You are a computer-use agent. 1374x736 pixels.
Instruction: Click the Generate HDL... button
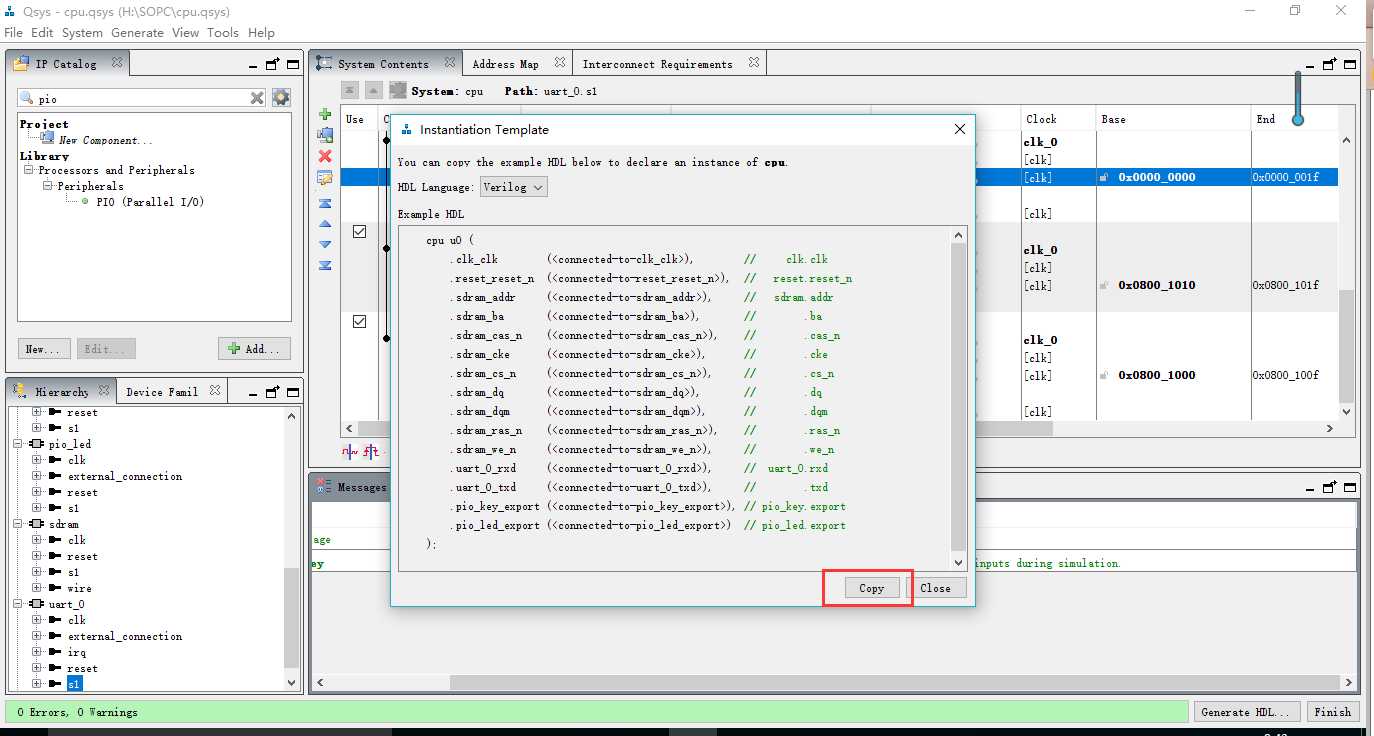1248,712
